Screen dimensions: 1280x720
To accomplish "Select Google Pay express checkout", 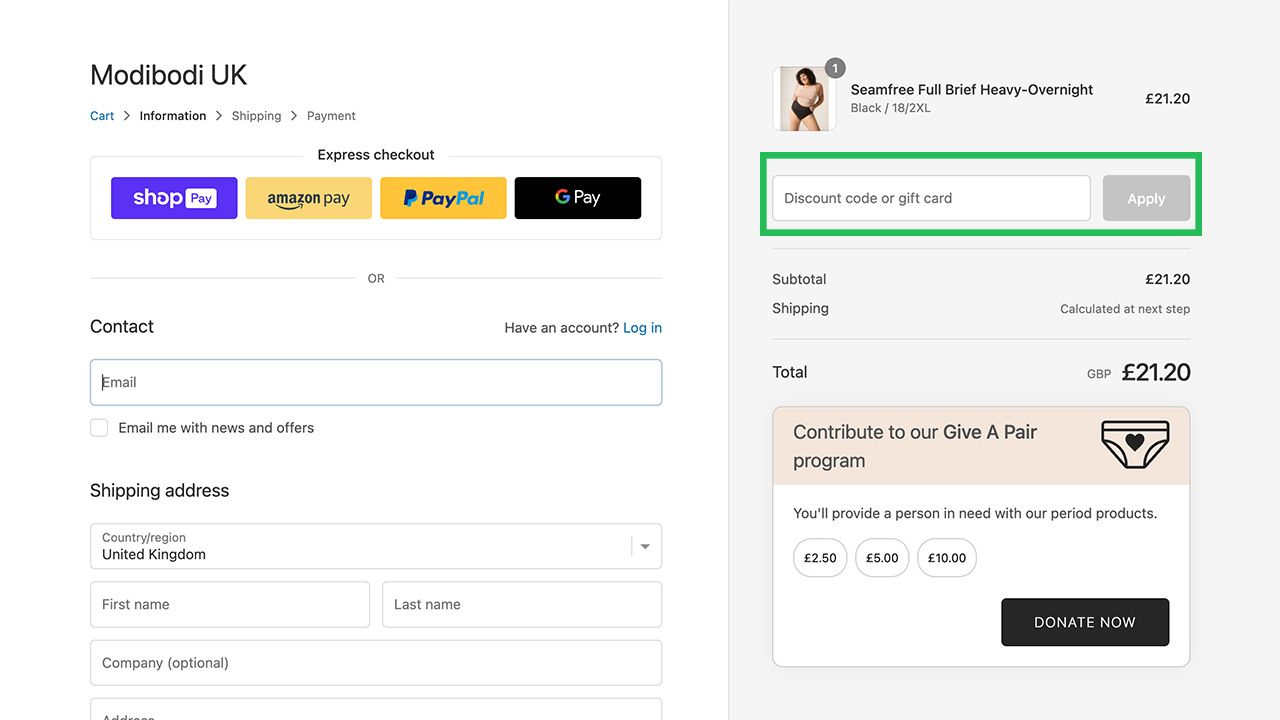I will (x=578, y=198).
